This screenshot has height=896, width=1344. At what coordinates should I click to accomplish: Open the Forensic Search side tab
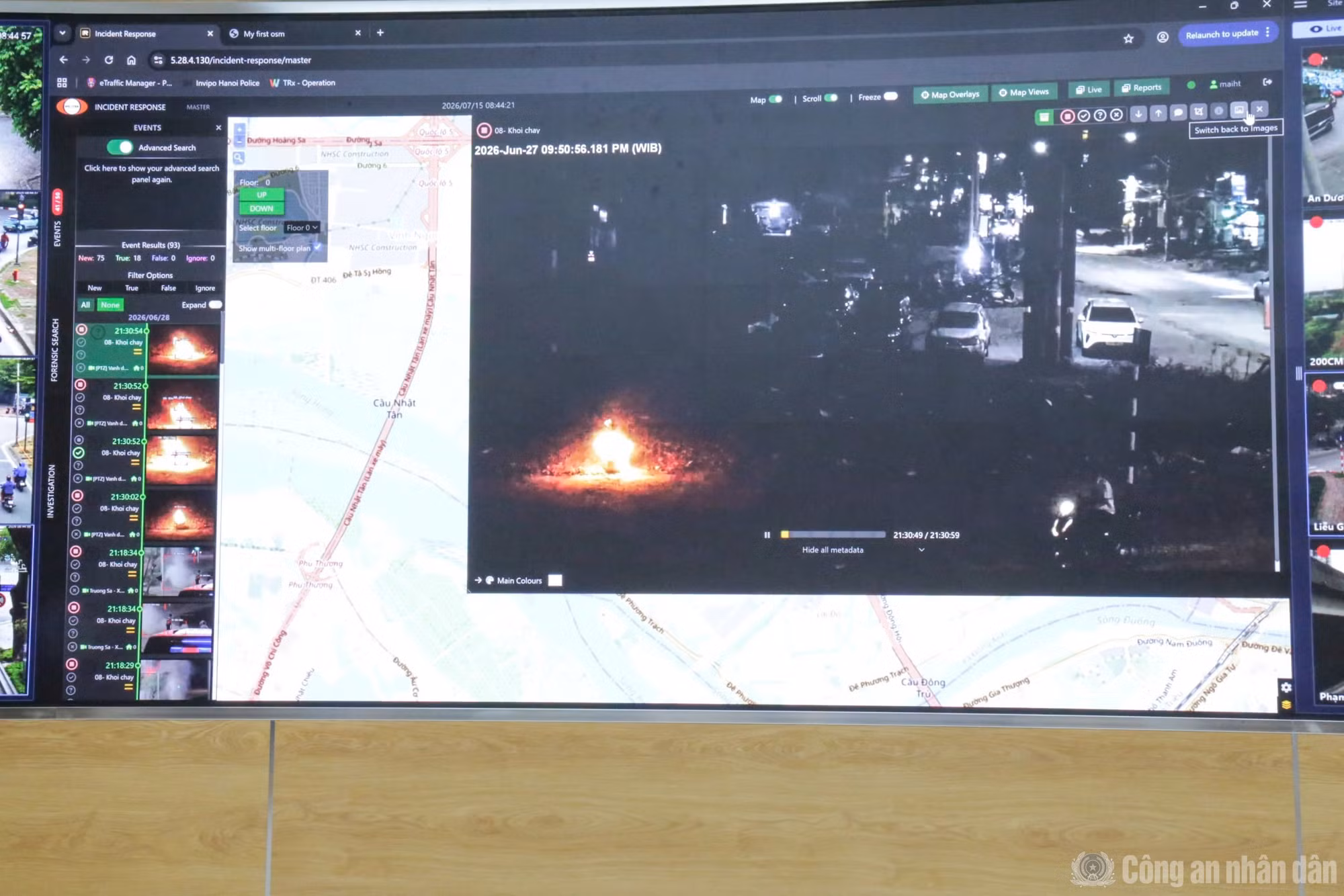55,350
